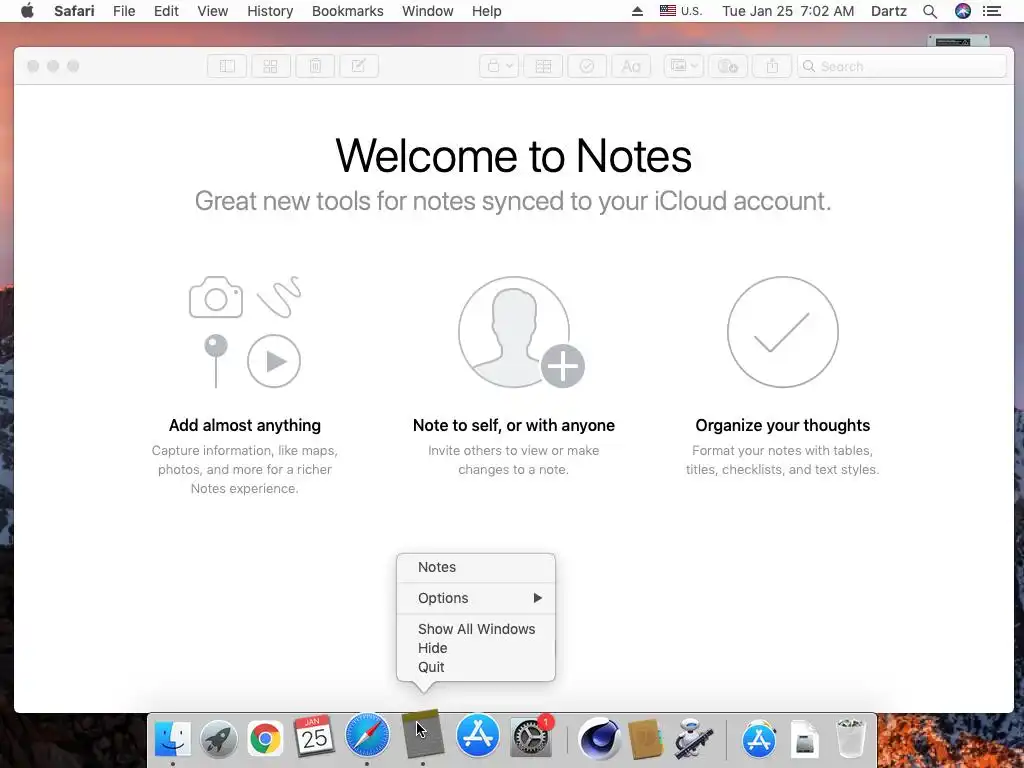Open the Help menu
The image size is (1024, 768).
tap(487, 11)
